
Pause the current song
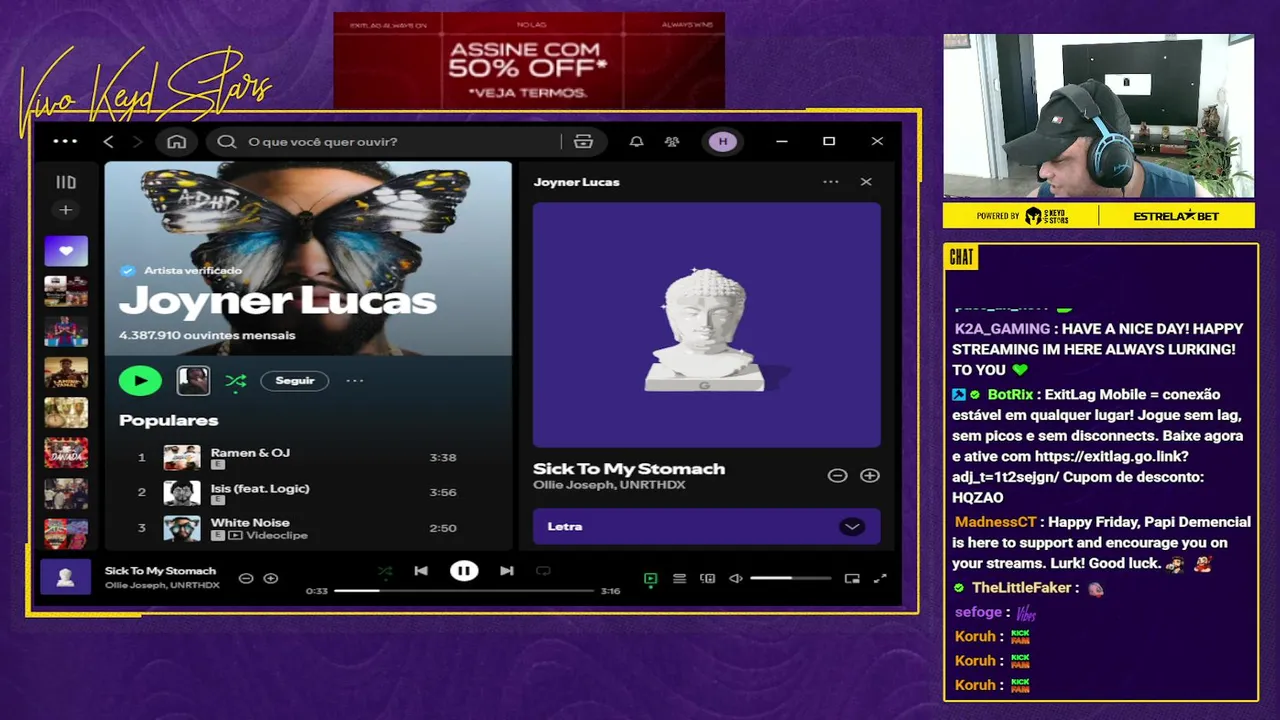point(464,571)
